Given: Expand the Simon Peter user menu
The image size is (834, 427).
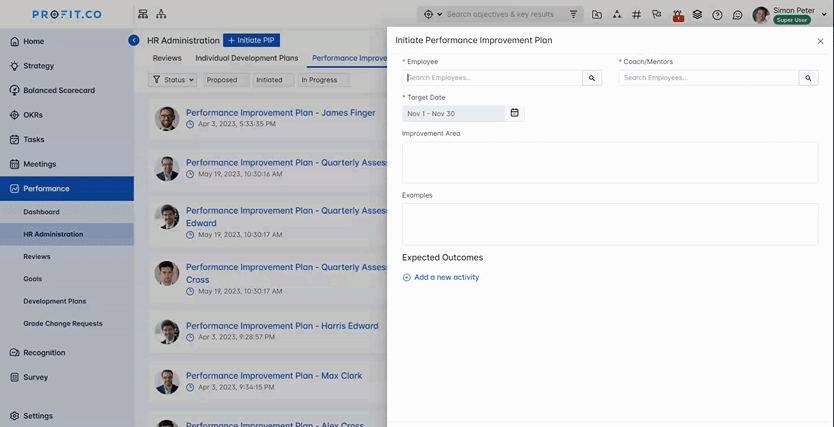Looking at the screenshot, I should pos(823,15).
